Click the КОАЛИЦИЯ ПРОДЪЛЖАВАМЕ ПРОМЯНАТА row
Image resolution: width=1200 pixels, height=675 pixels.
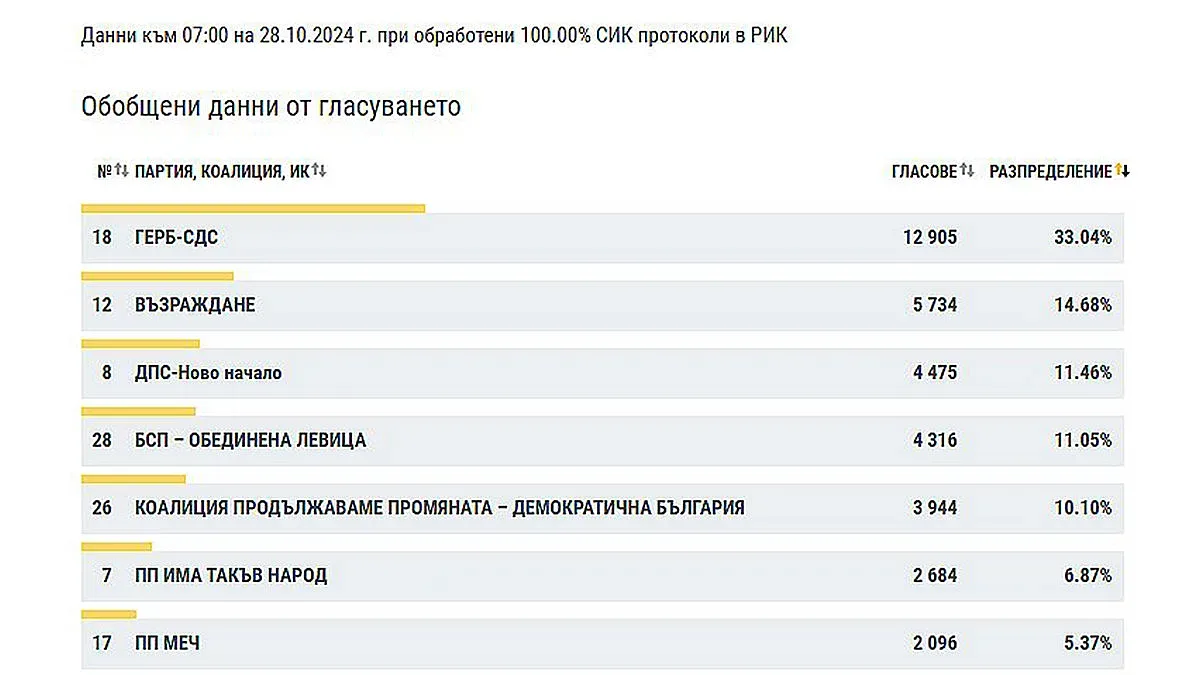[x=440, y=507]
